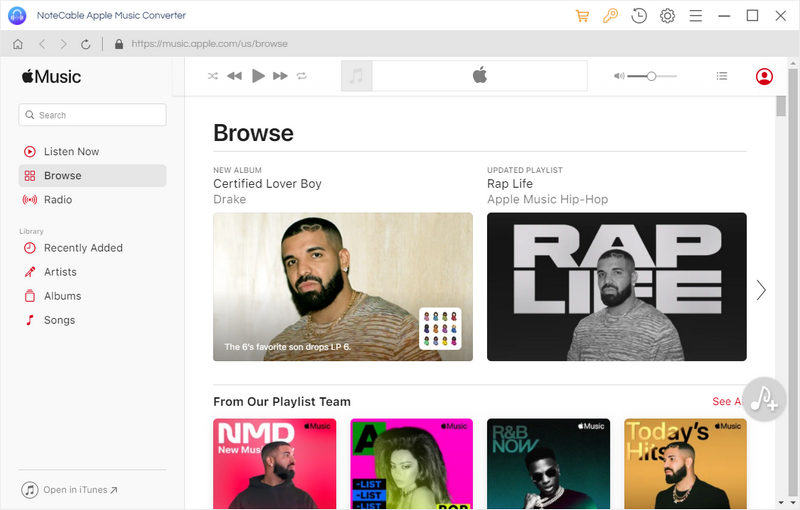Open the account profile icon

click(764, 76)
